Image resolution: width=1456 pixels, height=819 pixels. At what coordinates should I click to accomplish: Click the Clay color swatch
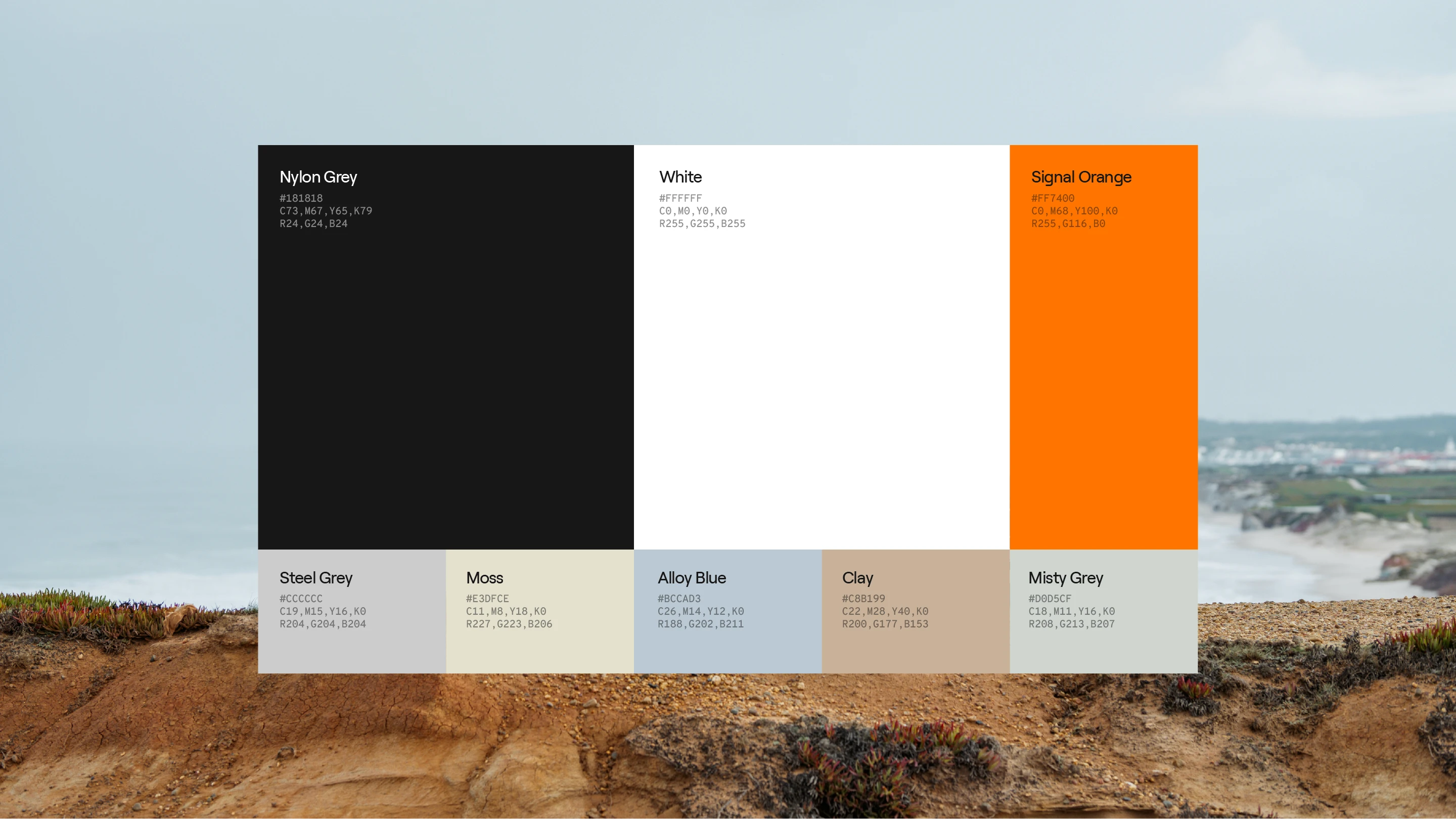(915, 650)
